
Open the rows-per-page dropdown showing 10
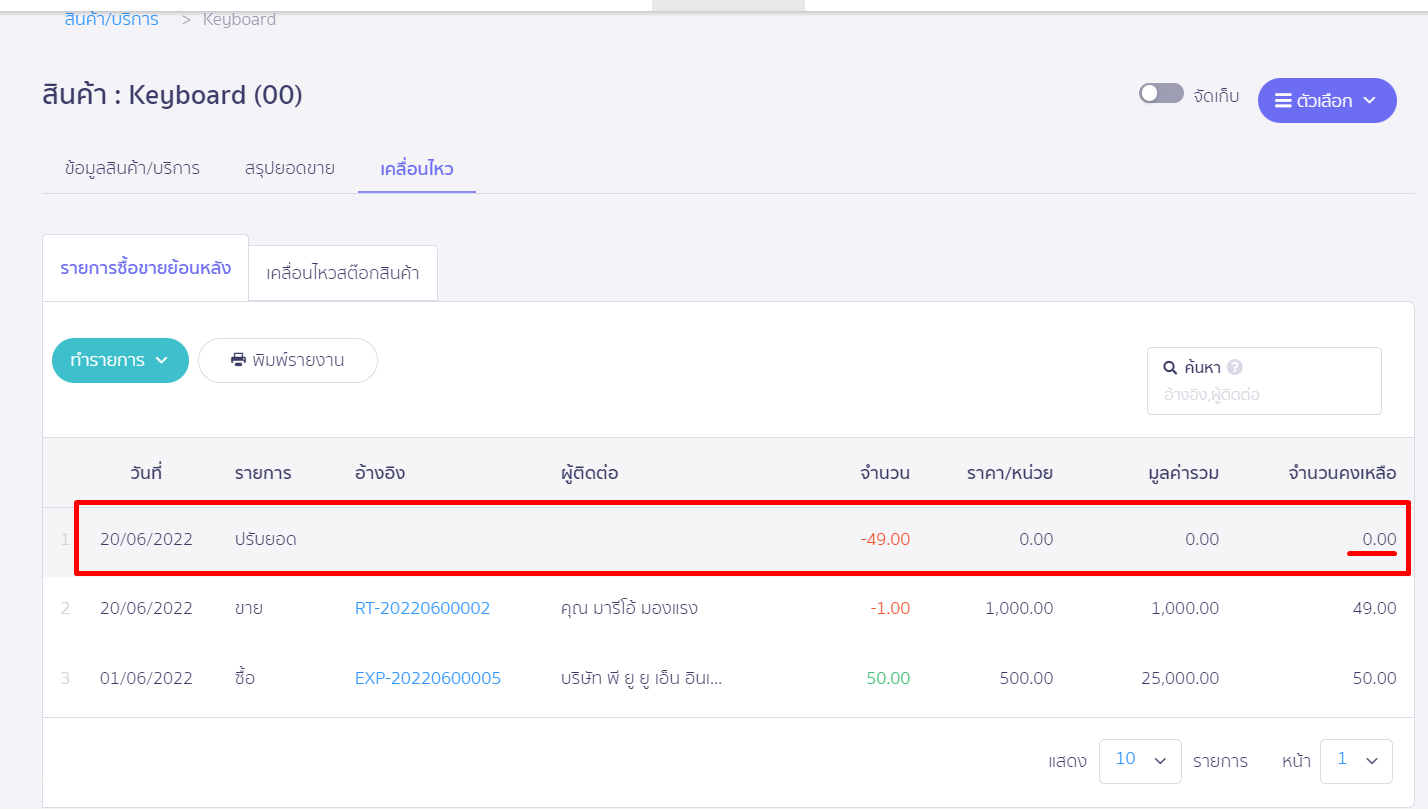[1140, 761]
